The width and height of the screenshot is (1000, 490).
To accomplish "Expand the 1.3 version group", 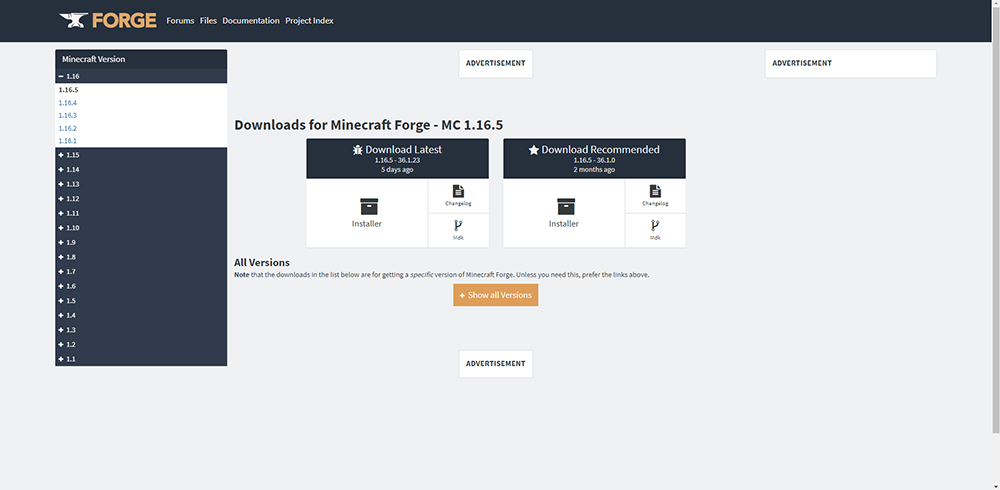I will tap(141, 330).
